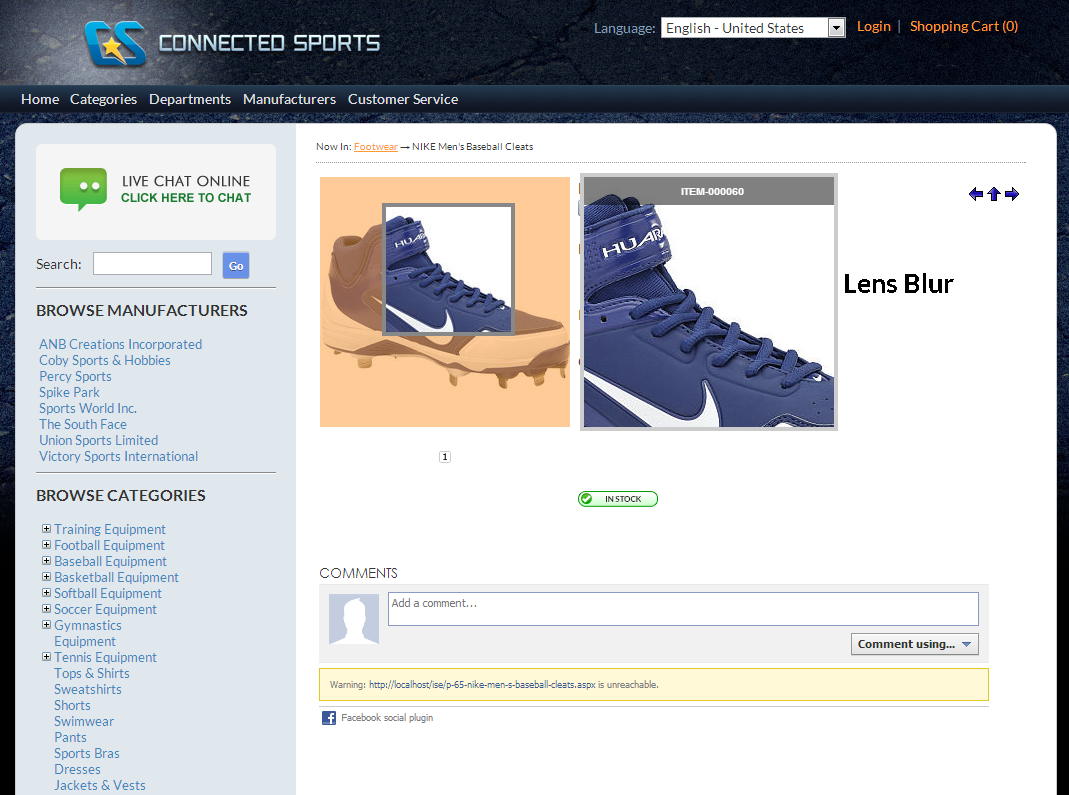Click the blue up arrow icon
This screenshot has height=795, width=1069.
tap(994, 194)
